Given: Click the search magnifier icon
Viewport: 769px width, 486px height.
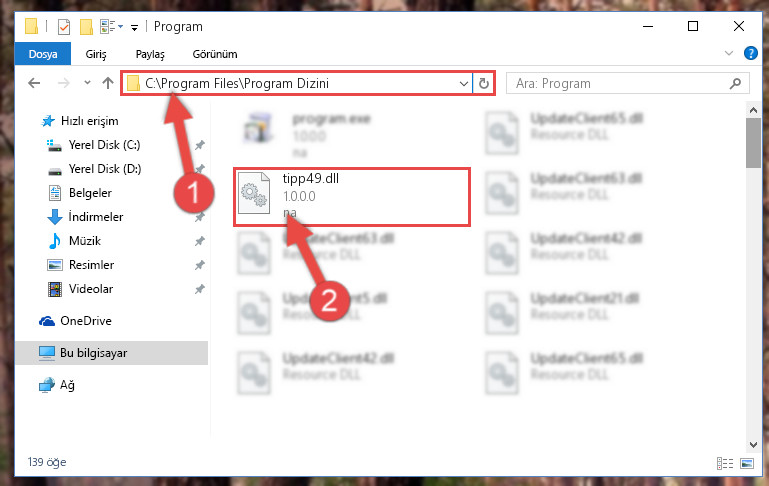Looking at the screenshot, I should (x=735, y=84).
